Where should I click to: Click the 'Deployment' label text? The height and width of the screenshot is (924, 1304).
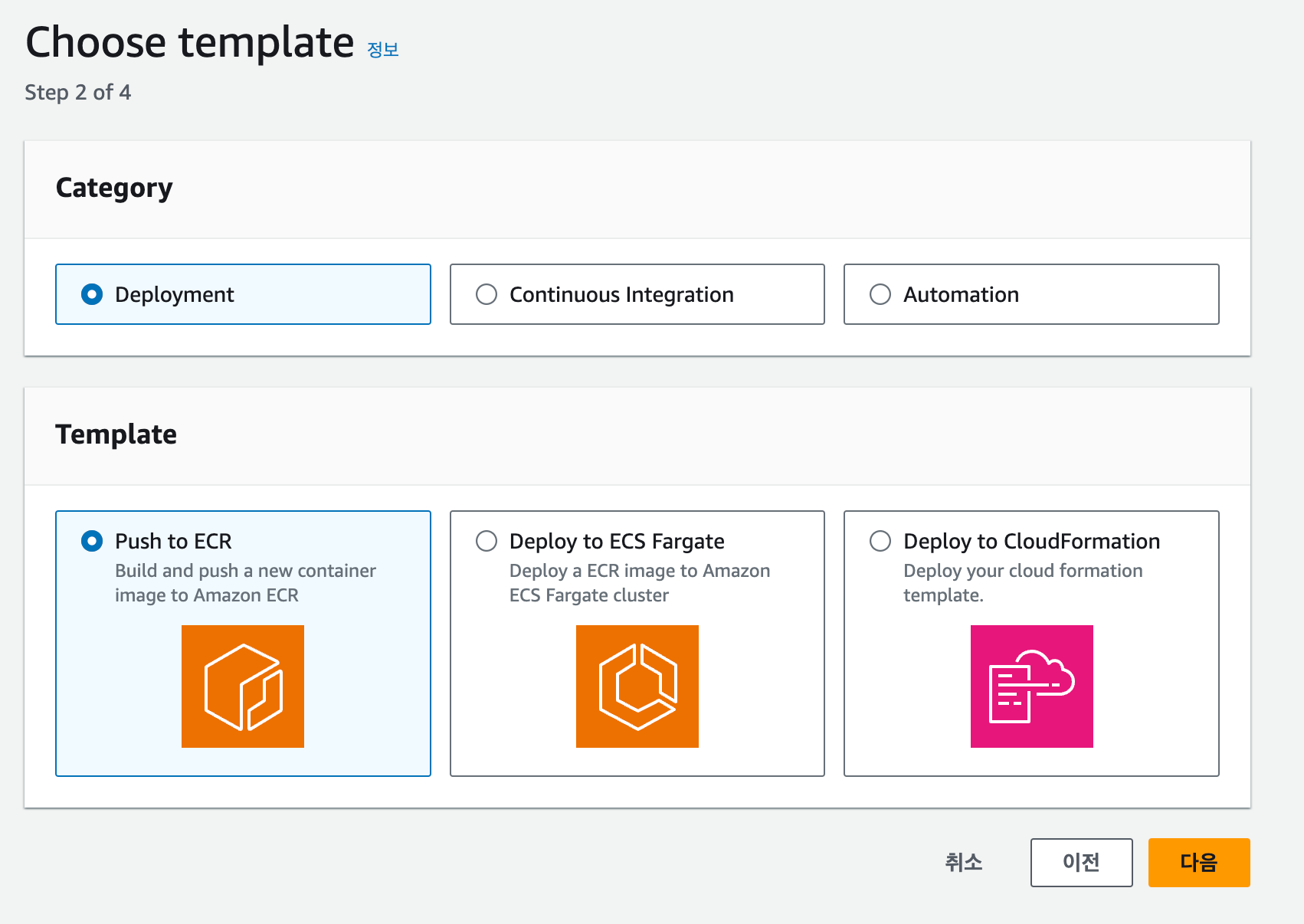click(x=175, y=295)
